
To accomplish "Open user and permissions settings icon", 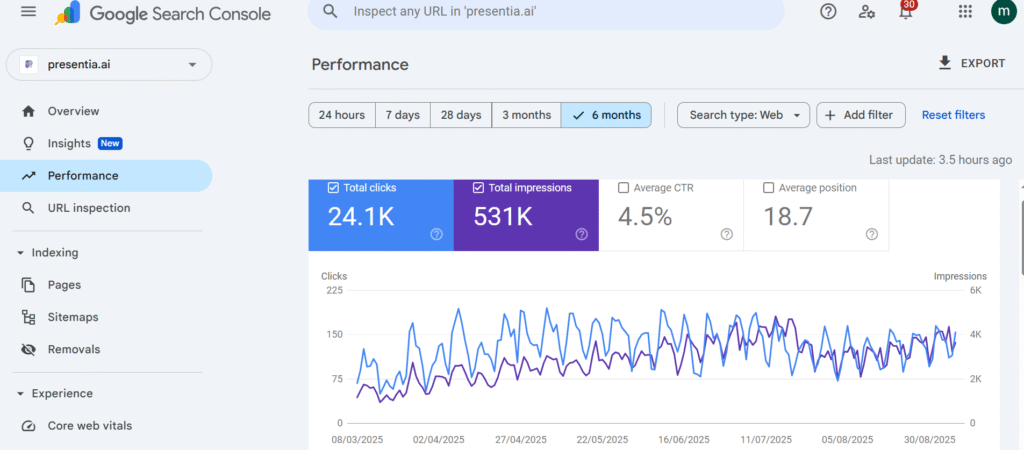I will point(867,12).
